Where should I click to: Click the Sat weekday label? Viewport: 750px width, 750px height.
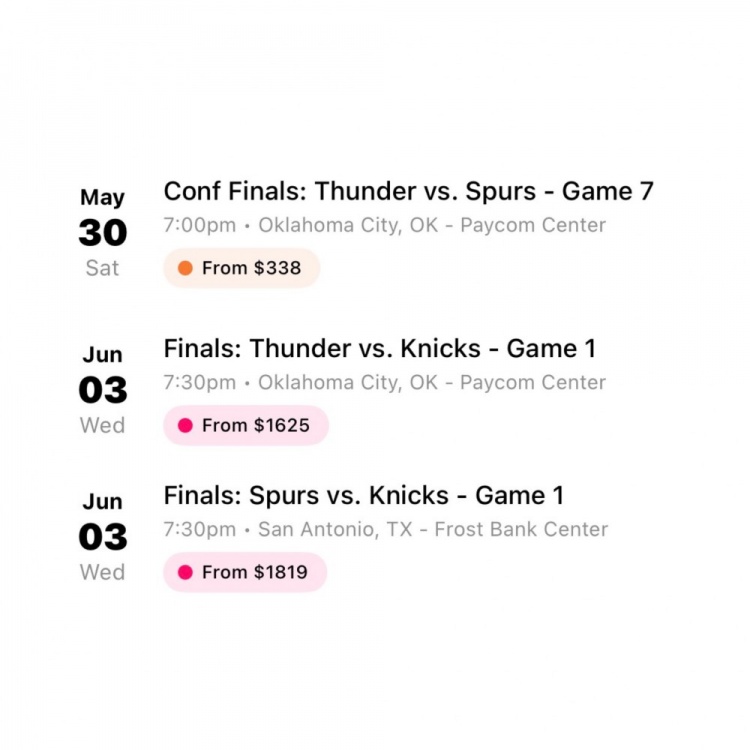tap(102, 268)
